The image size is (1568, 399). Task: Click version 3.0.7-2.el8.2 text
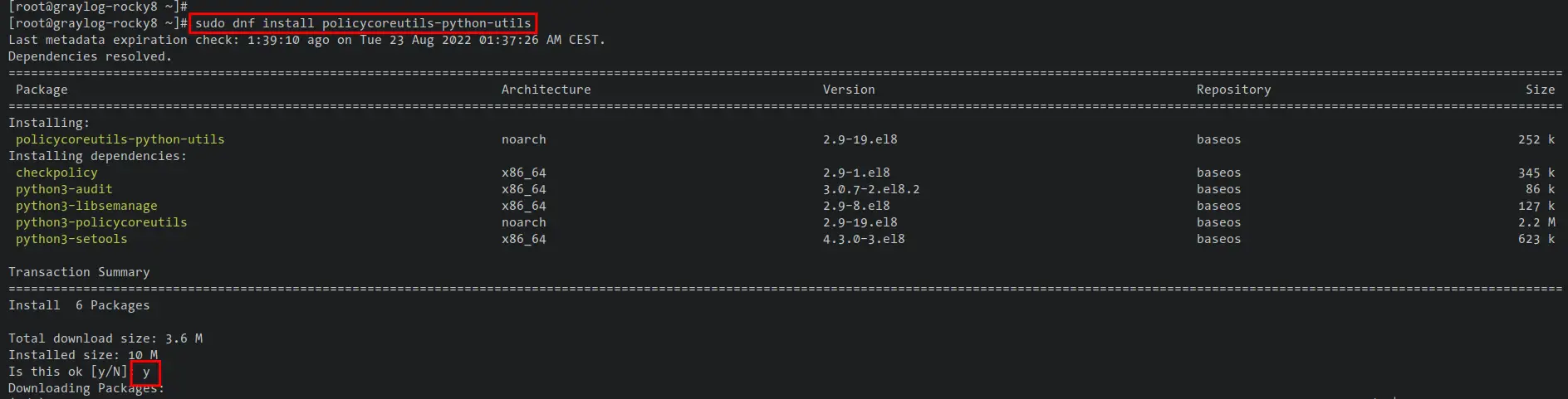click(871, 189)
